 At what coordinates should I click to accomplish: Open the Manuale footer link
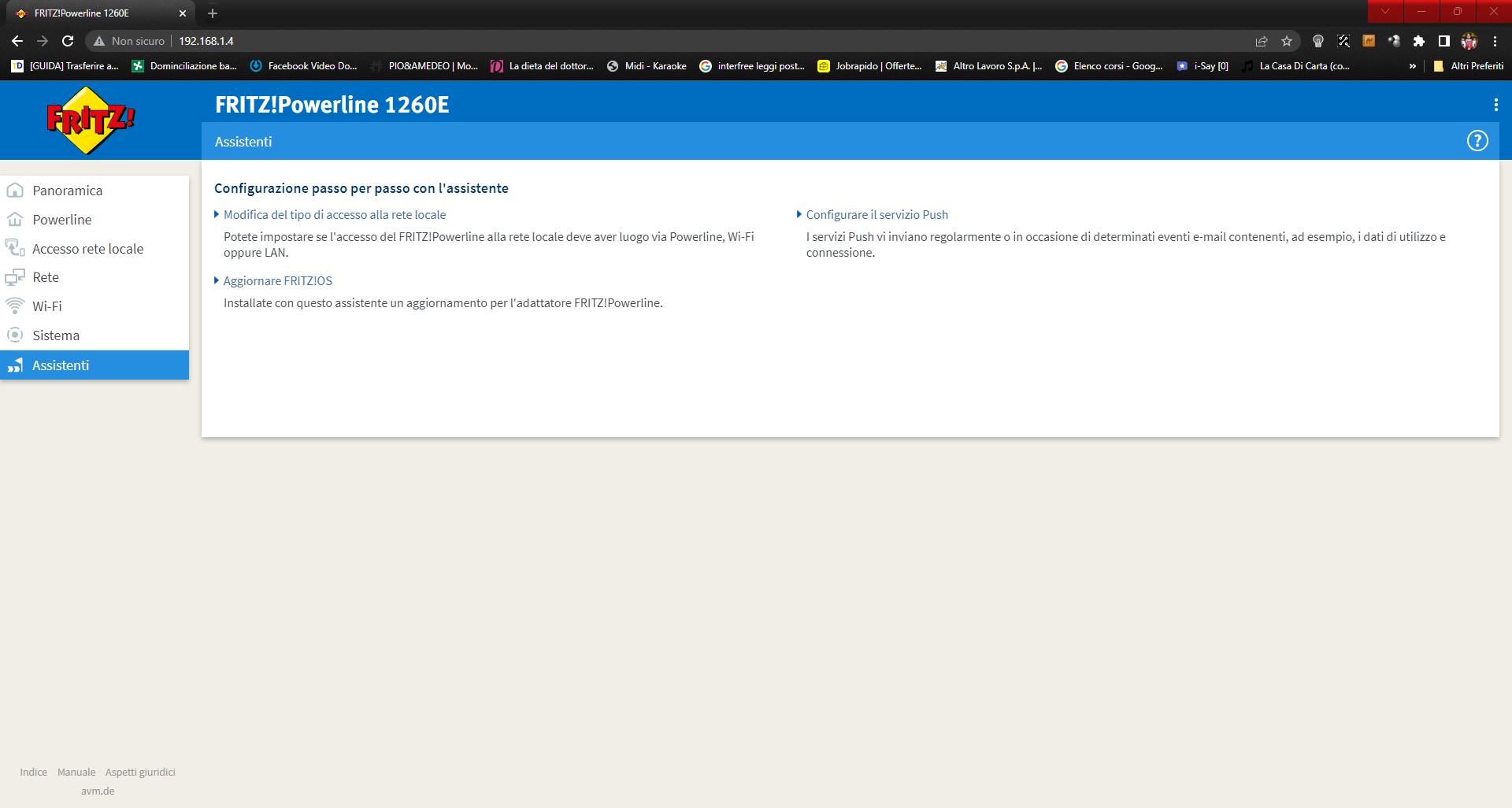(76, 772)
